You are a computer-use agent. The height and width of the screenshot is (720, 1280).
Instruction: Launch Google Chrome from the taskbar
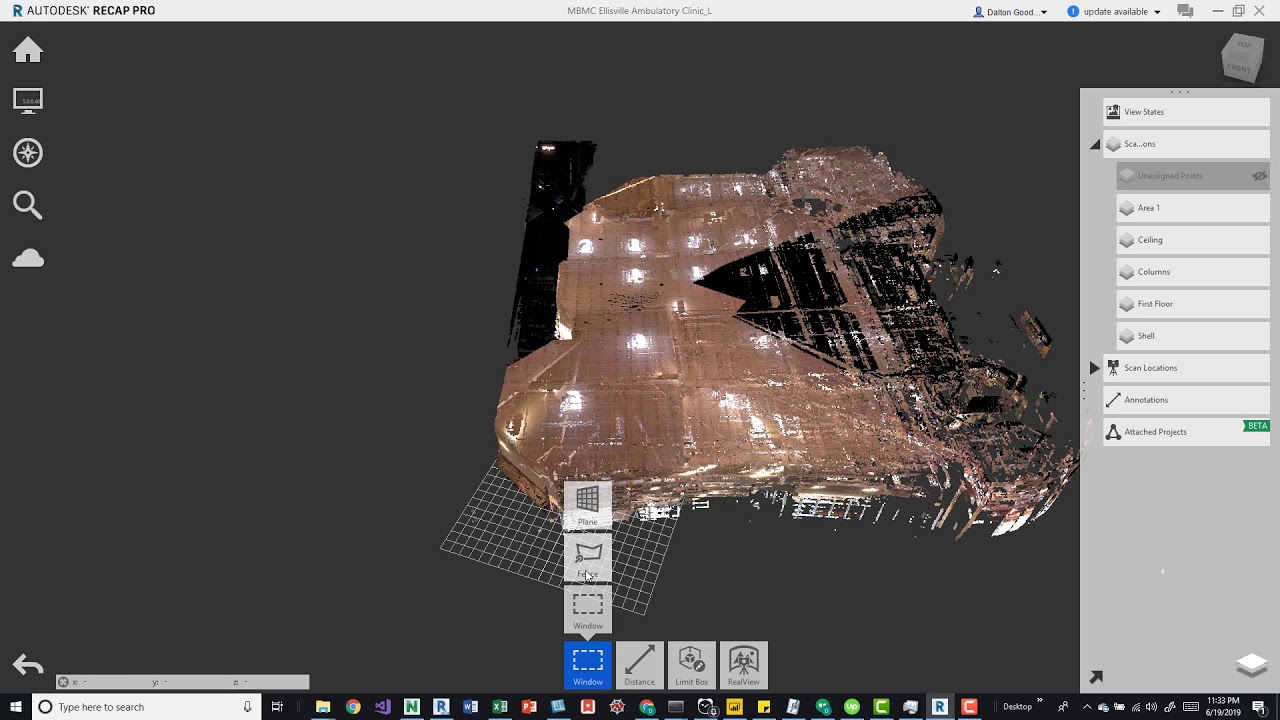[x=353, y=707]
